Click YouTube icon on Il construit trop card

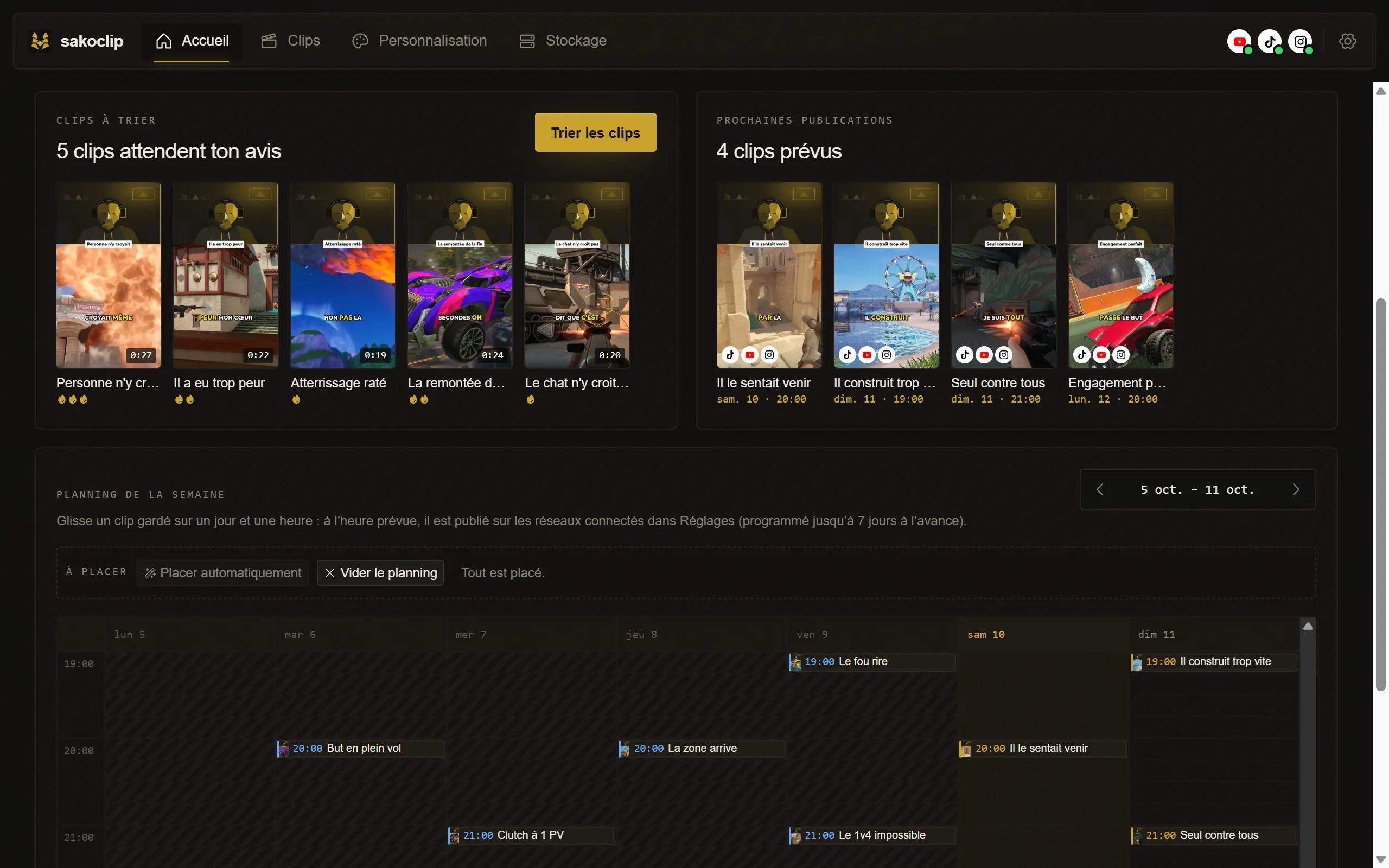866,355
